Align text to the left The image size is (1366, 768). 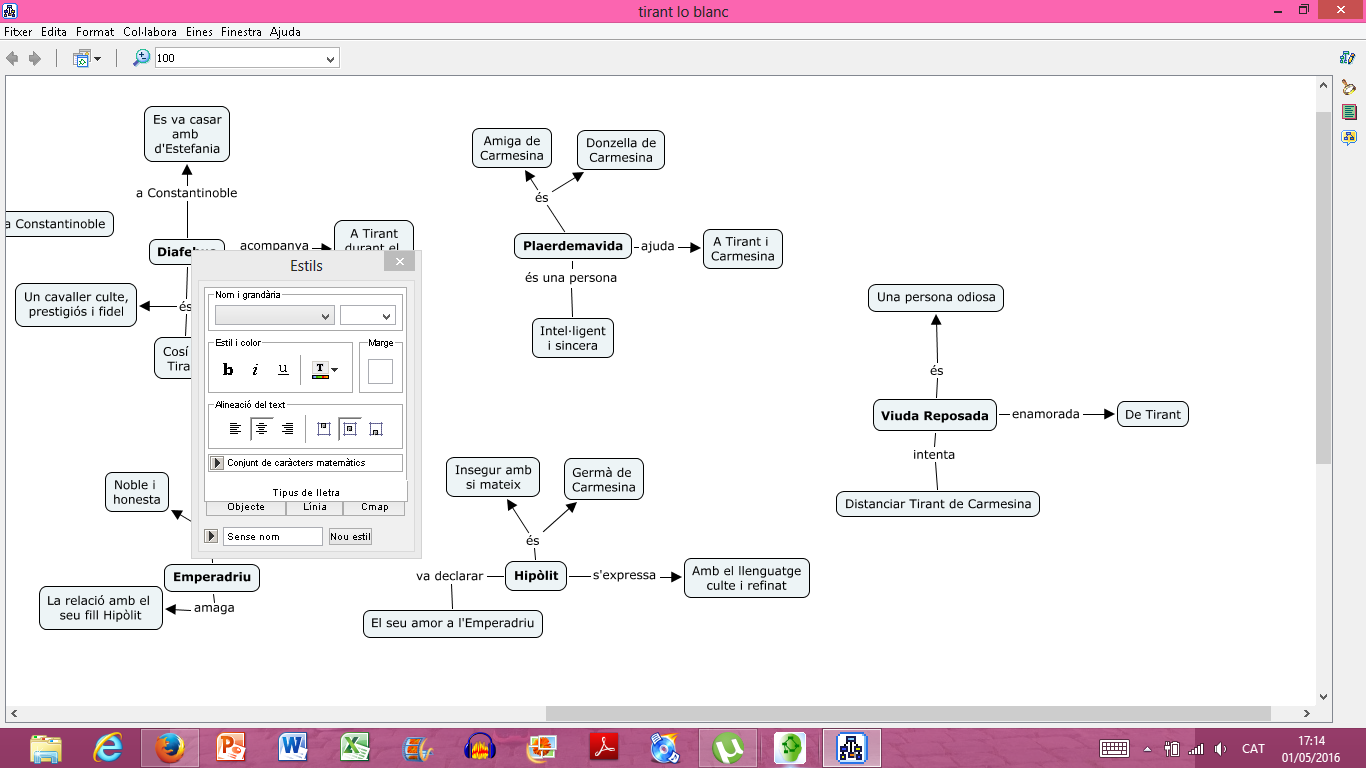pos(235,429)
